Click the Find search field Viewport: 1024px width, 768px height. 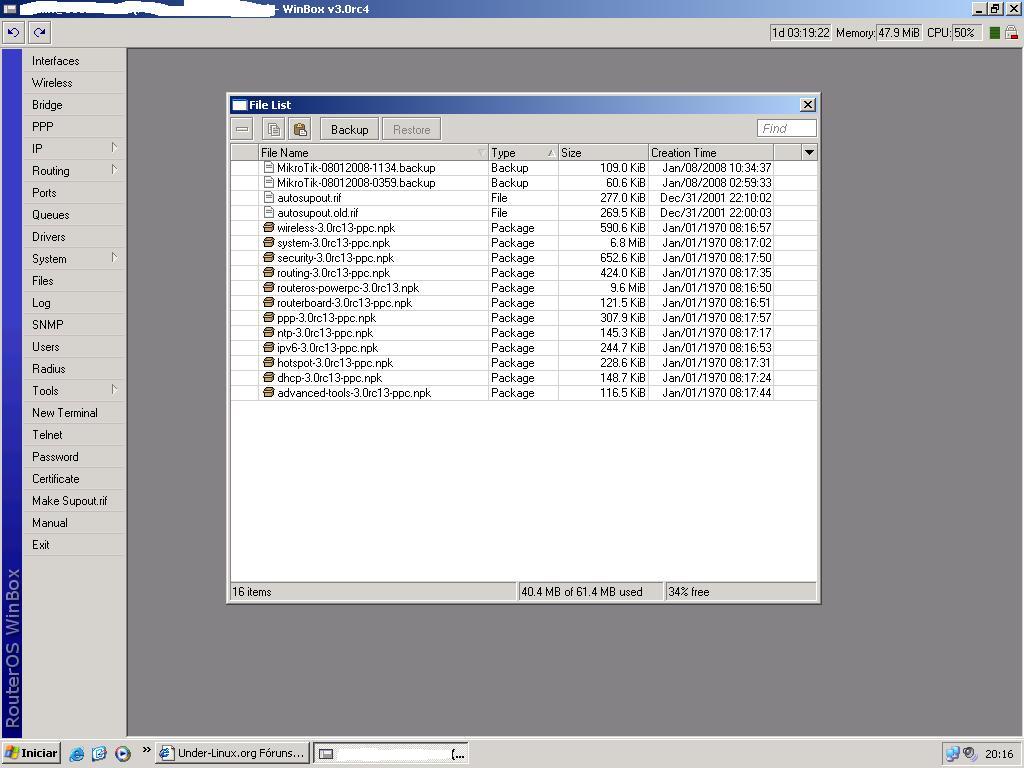786,129
